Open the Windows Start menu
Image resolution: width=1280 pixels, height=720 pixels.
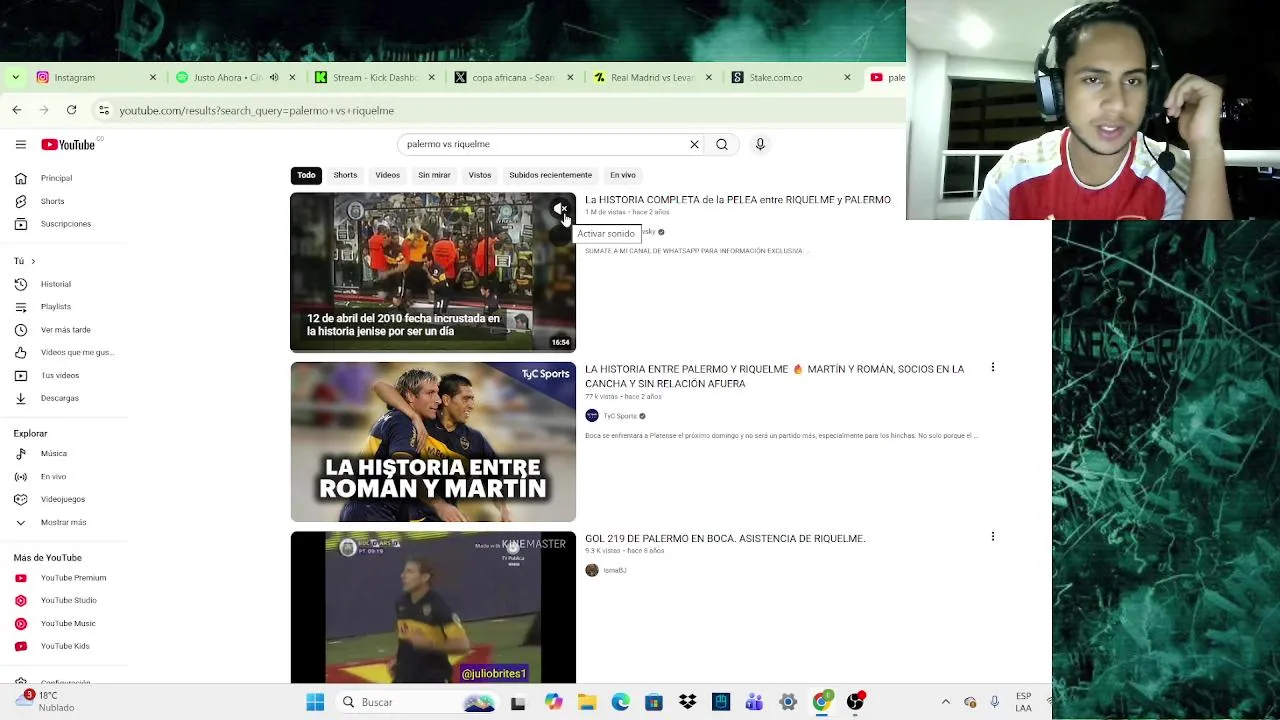point(315,702)
